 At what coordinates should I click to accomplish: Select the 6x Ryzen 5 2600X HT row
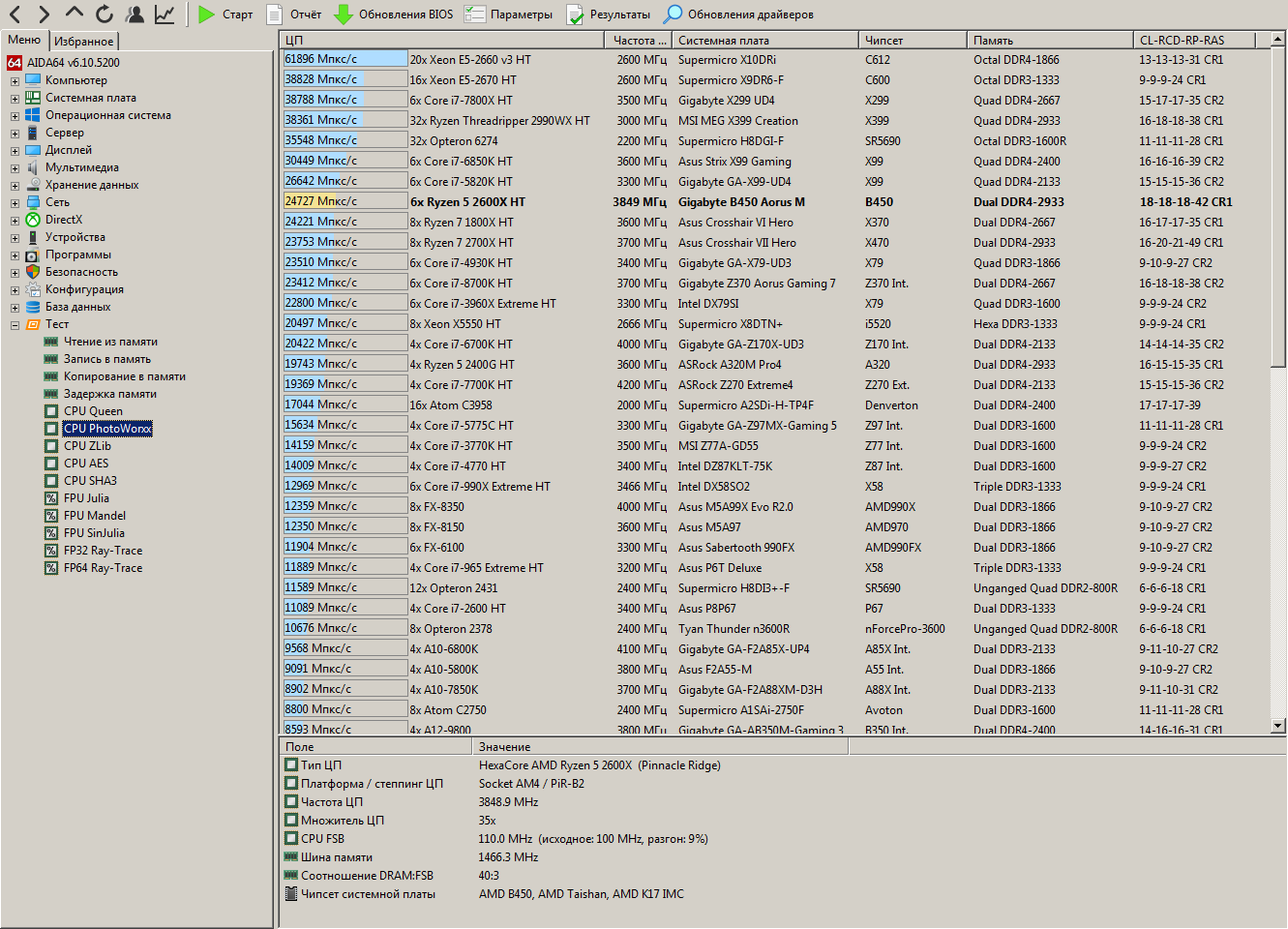pyautogui.click(x=467, y=202)
